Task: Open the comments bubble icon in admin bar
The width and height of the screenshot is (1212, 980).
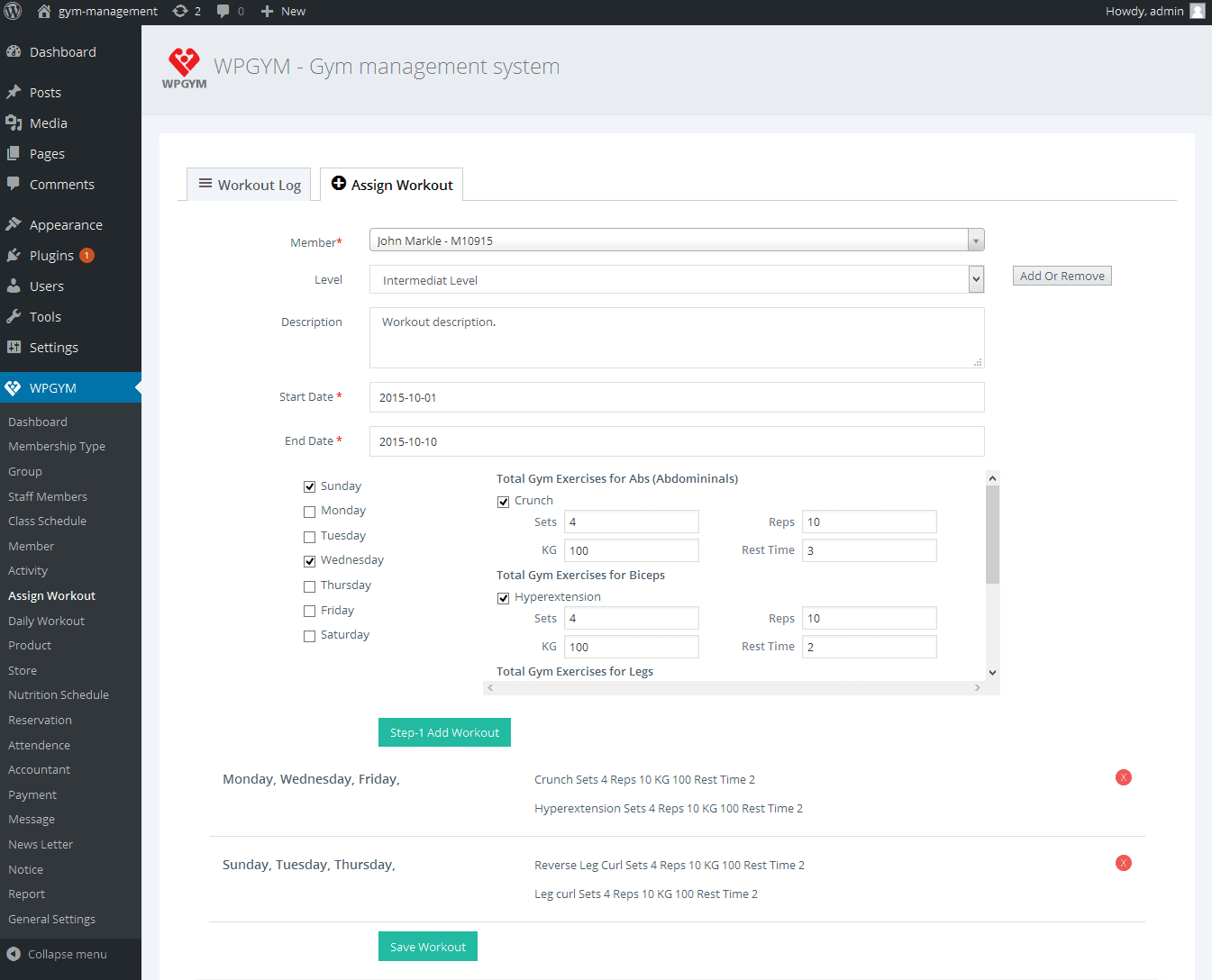Action: tap(223, 11)
